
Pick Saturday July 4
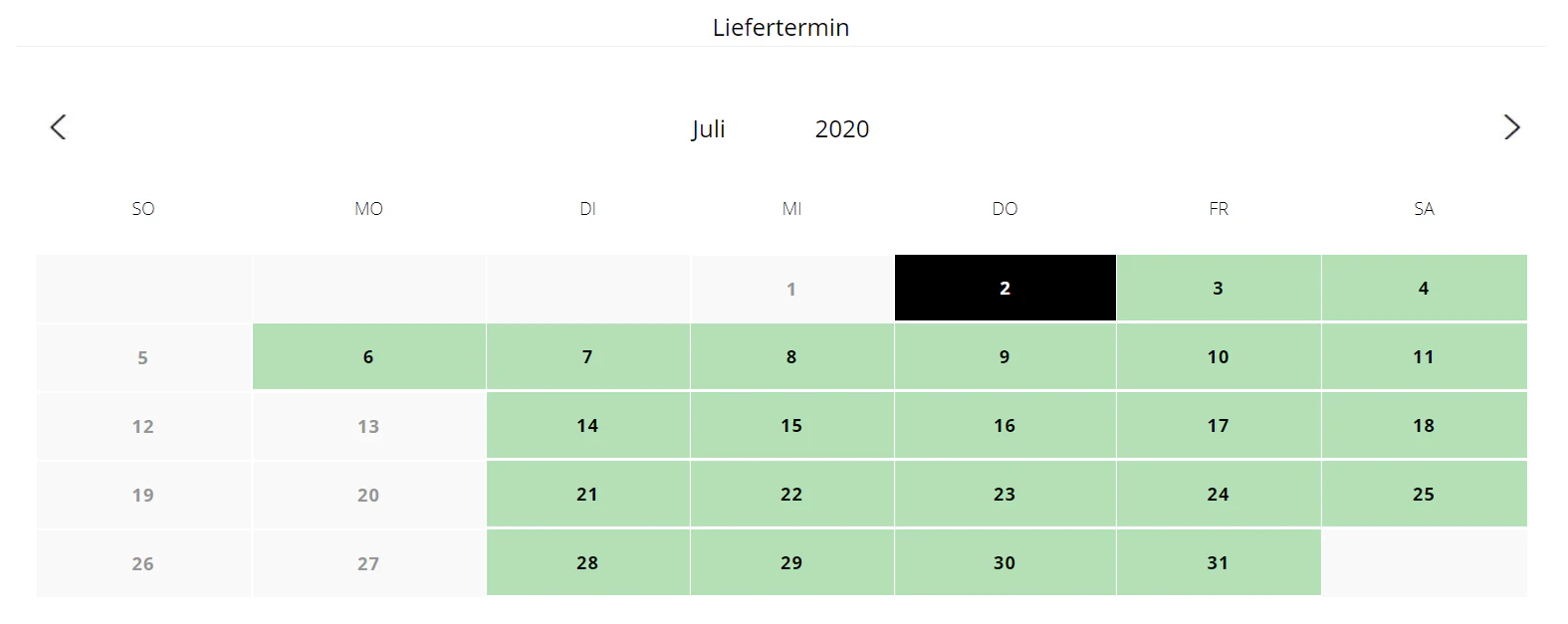1425,288
